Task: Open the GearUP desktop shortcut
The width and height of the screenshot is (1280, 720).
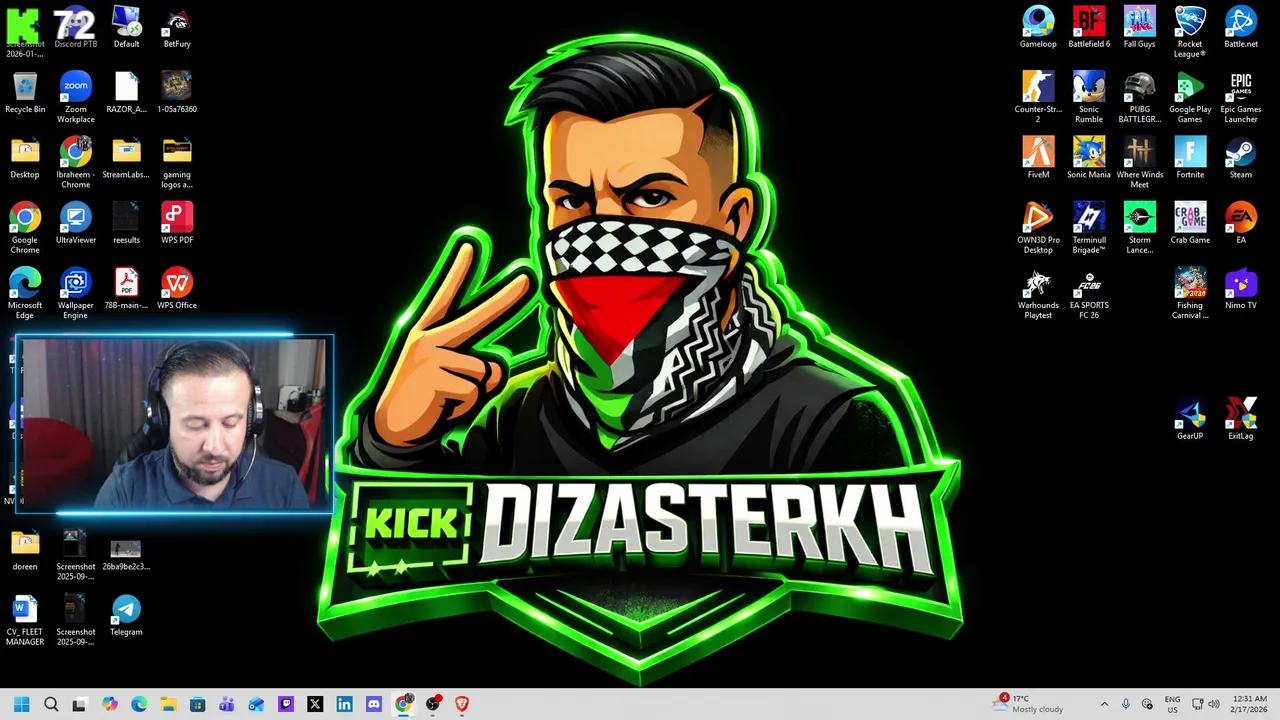Action: (1190, 418)
